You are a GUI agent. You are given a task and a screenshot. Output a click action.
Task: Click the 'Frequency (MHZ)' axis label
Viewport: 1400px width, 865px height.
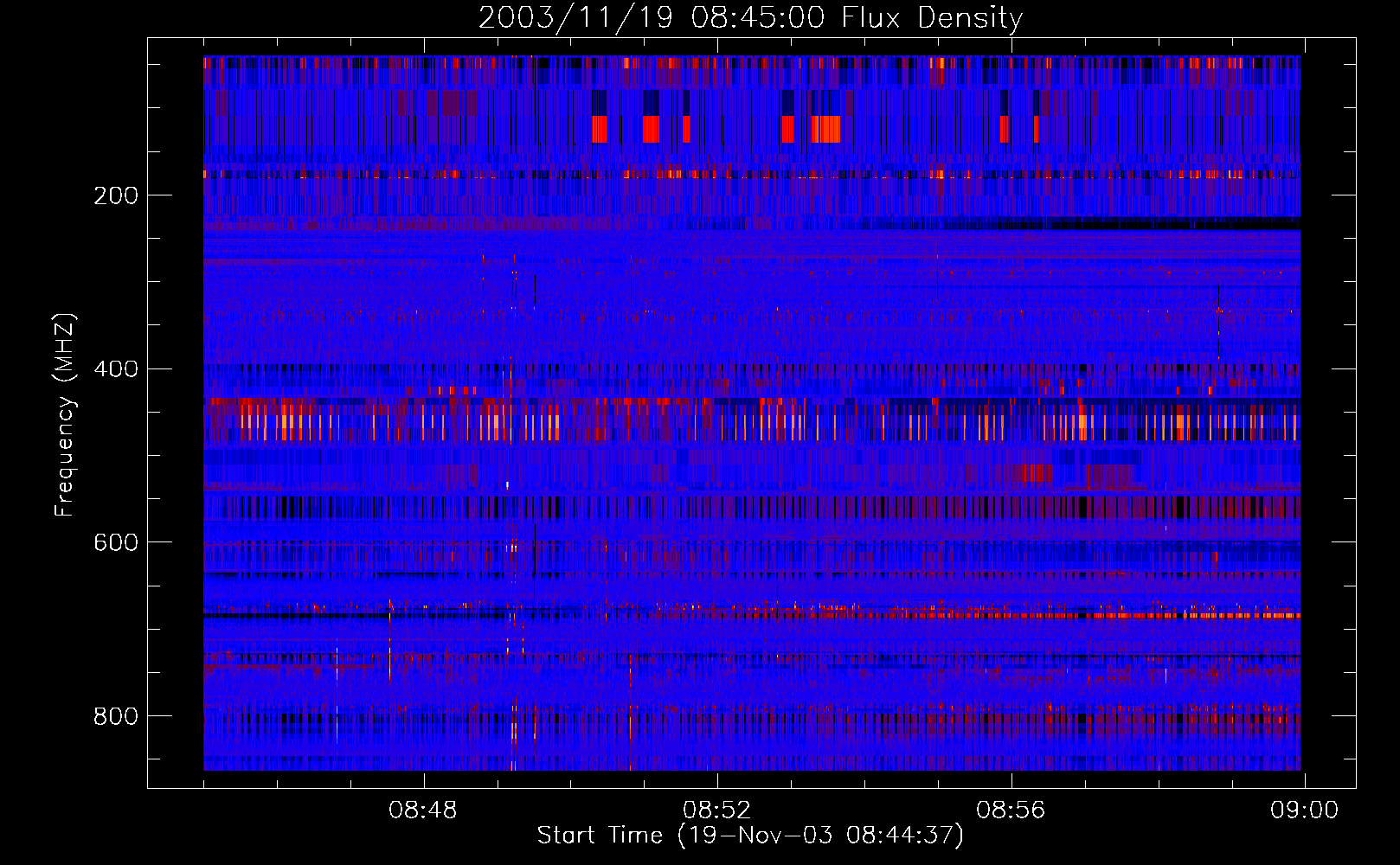coord(65,414)
